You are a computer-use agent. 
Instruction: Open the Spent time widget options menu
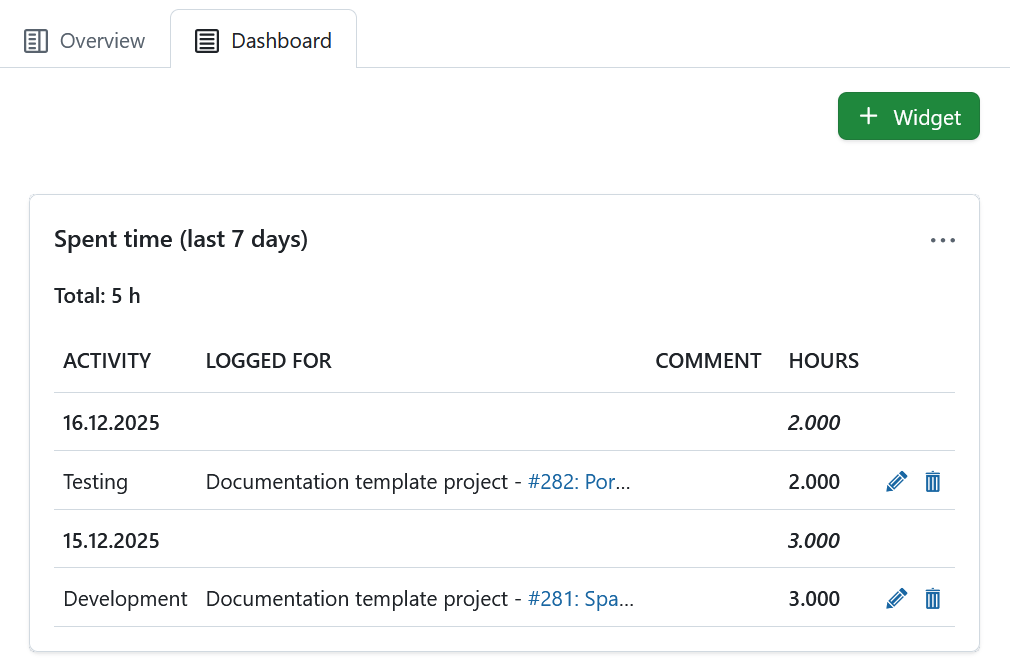[x=942, y=239]
